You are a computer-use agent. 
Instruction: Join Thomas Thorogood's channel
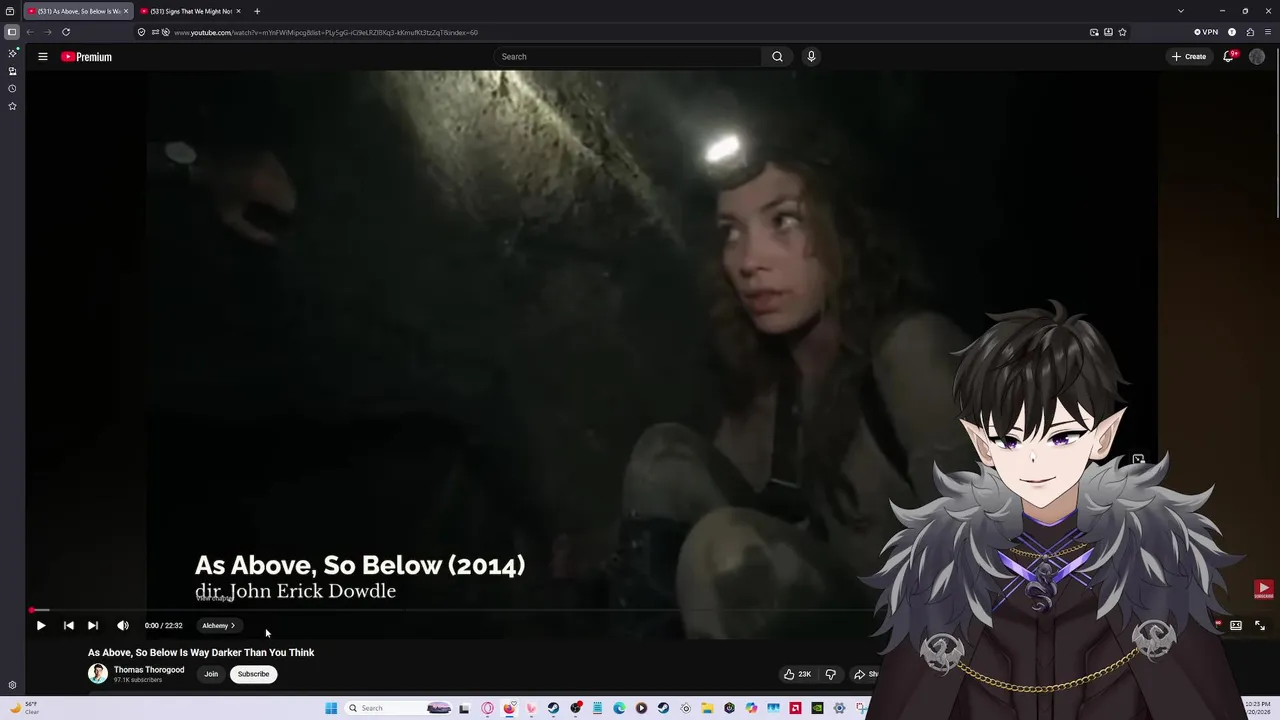211,674
